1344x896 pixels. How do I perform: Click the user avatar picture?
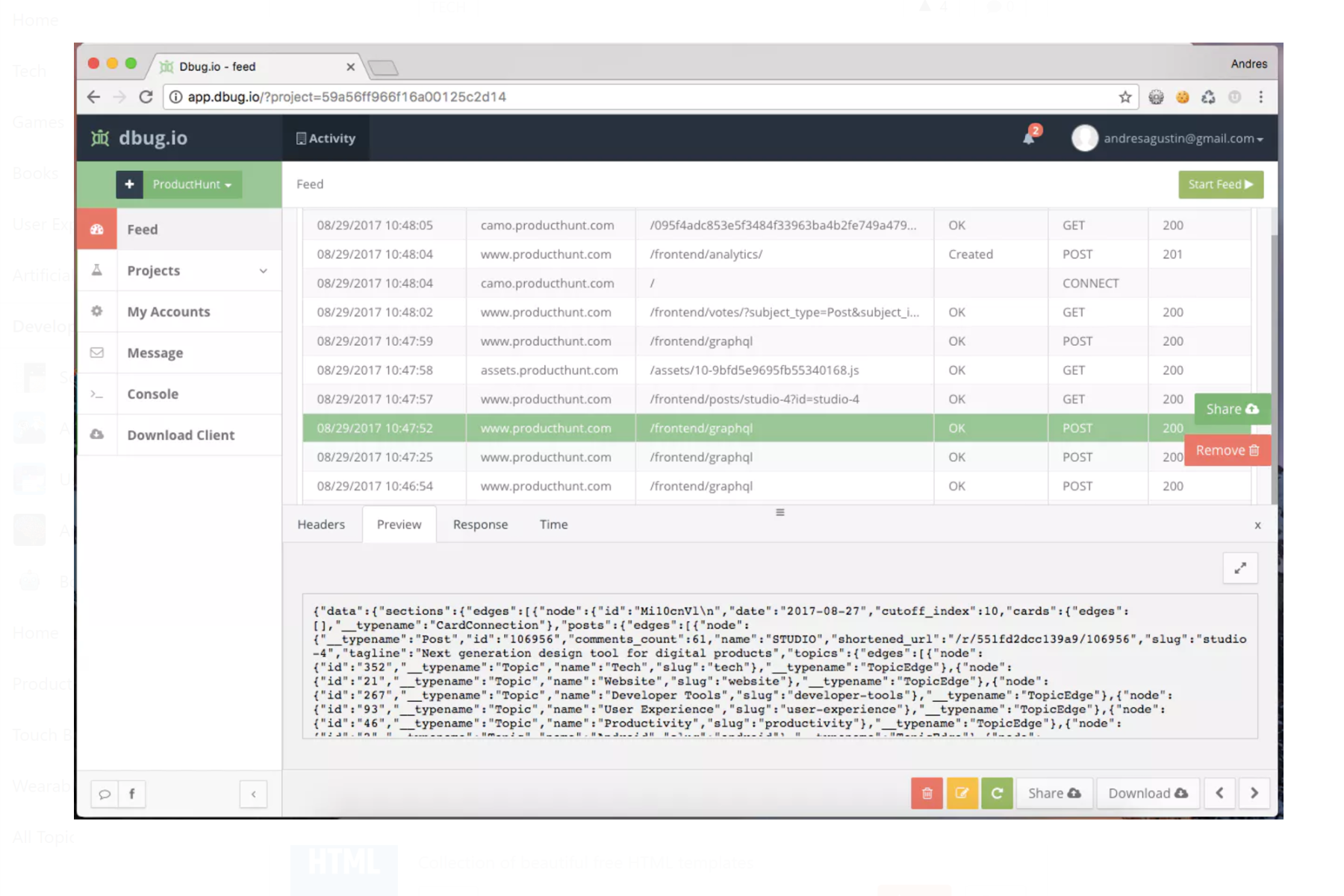coord(1084,138)
